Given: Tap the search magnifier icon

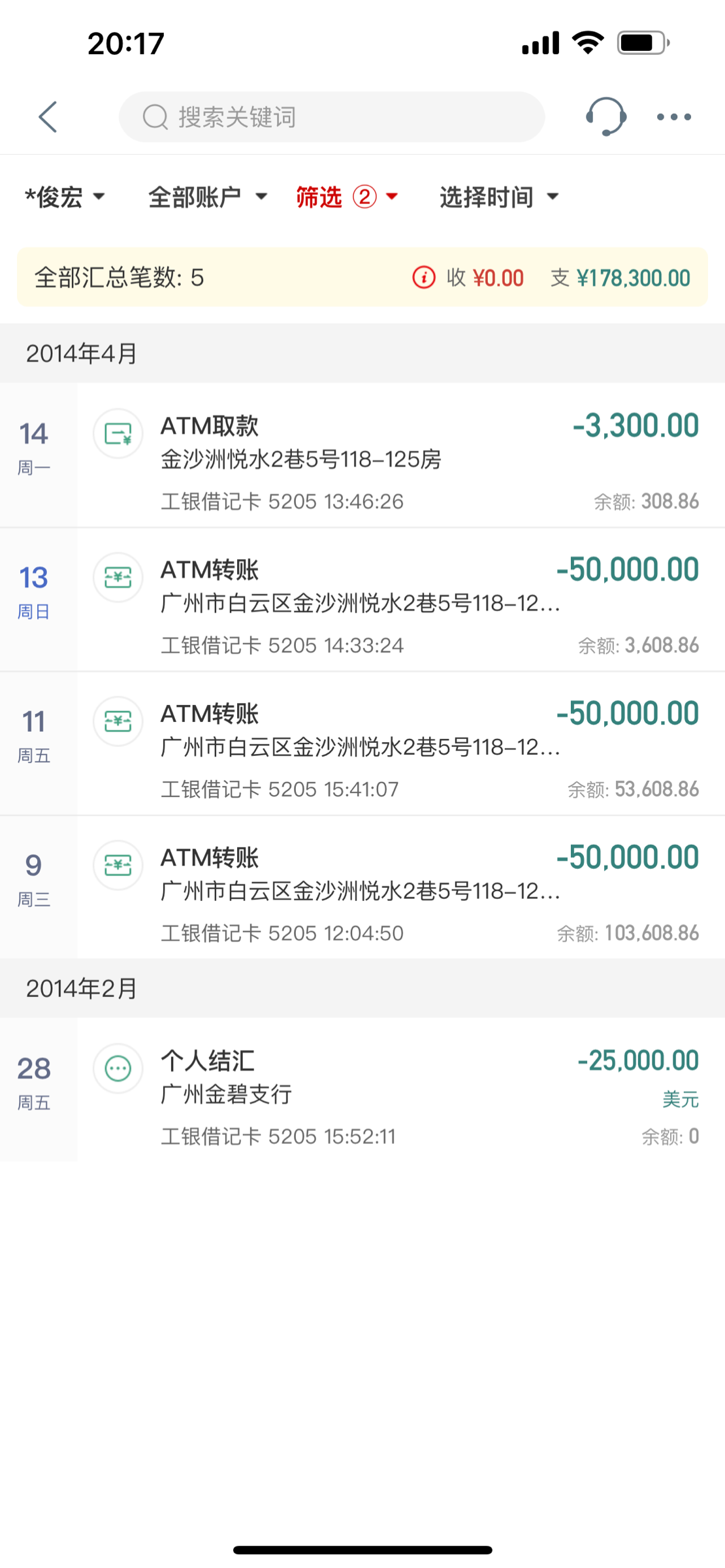Looking at the screenshot, I should [x=155, y=118].
